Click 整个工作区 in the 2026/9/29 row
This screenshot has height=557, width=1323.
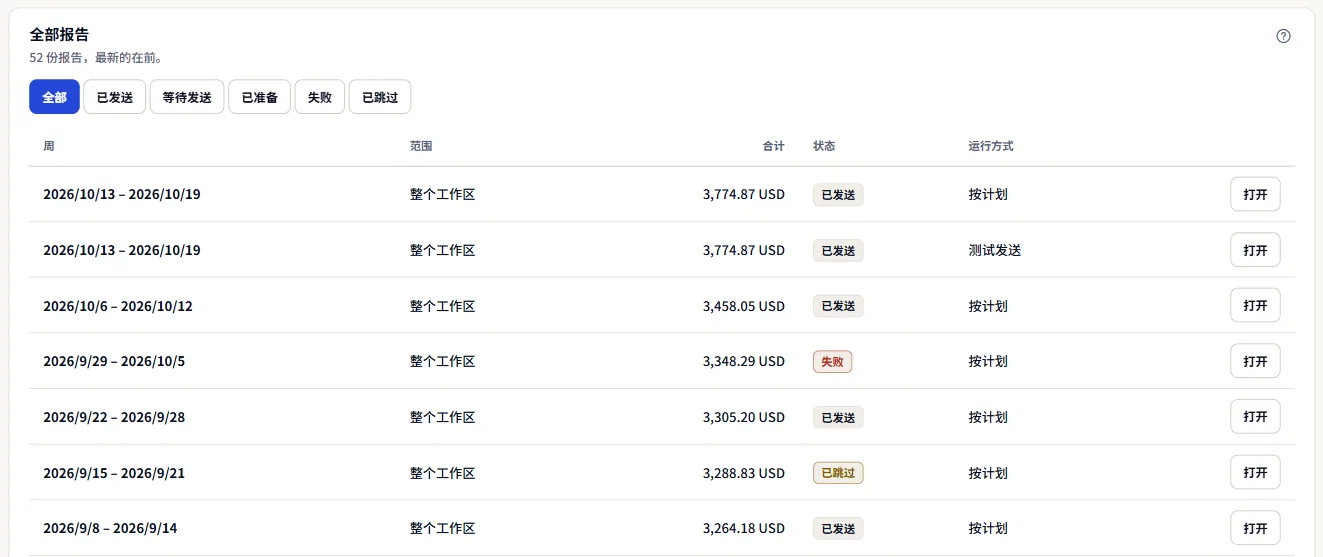click(x=442, y=361)
